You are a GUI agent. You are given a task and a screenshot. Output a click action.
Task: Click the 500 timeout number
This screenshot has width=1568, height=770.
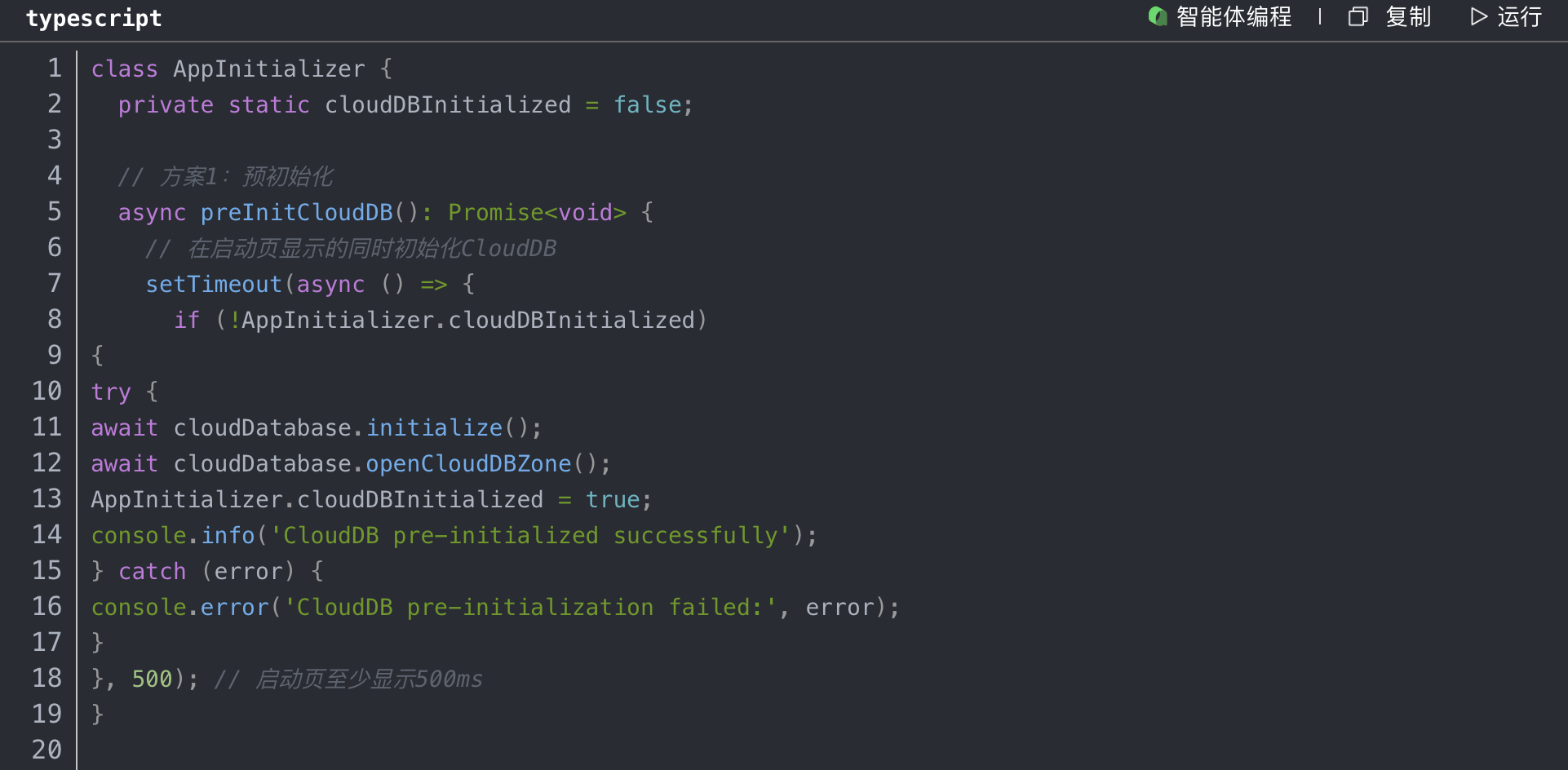coord(153,679)
